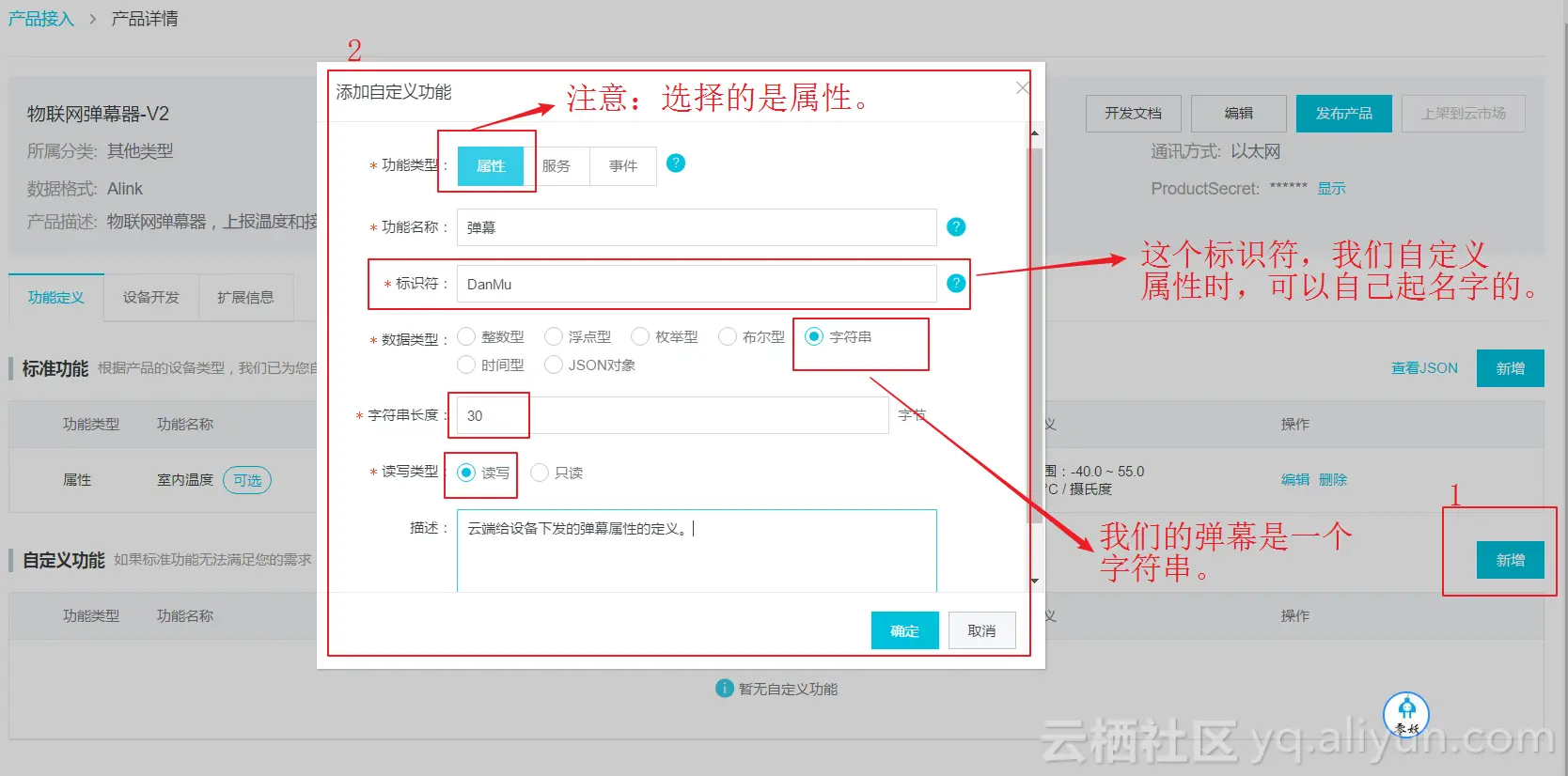Open the 扩展信息 tab
This screenshot has width=1568, height=776.
[245, 297]
